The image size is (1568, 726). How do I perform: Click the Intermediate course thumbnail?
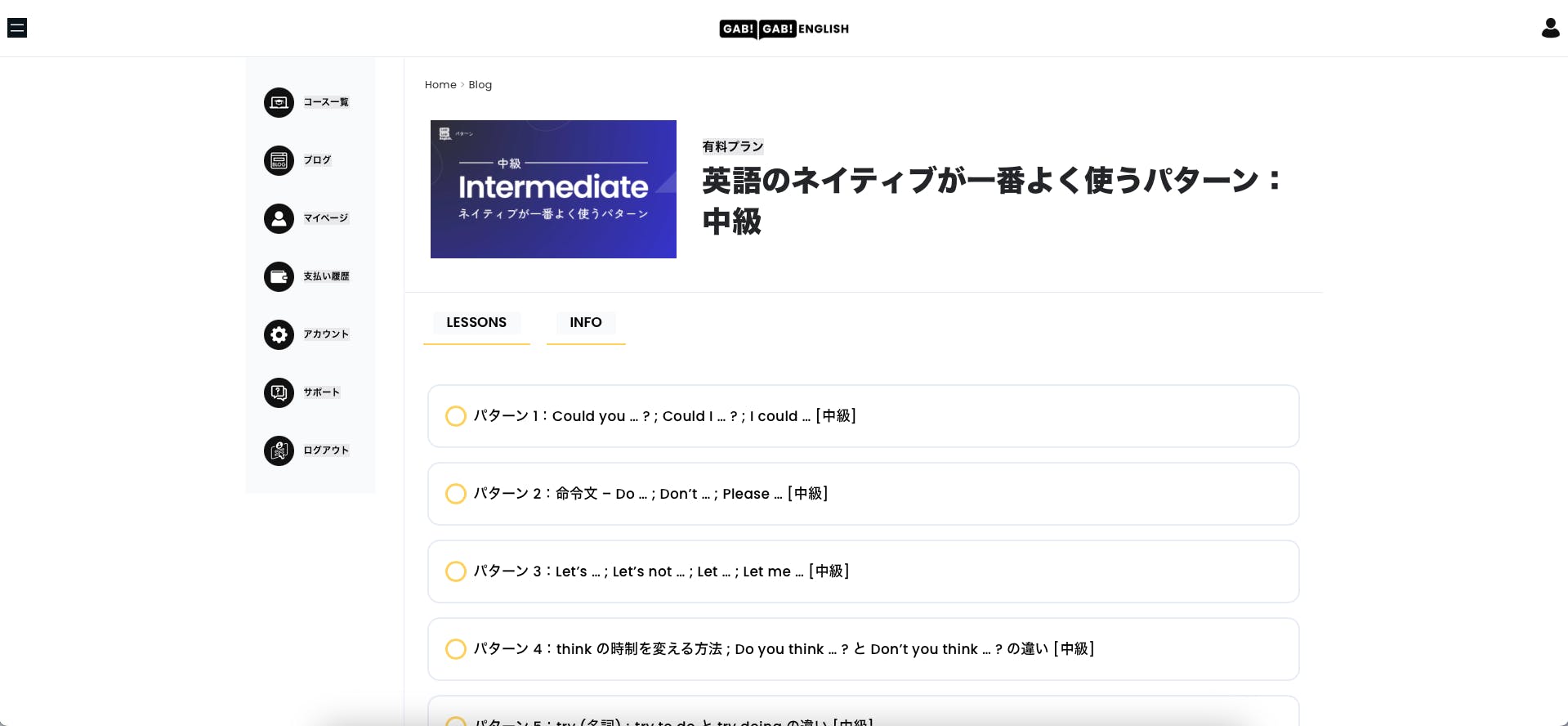[553, 190]
